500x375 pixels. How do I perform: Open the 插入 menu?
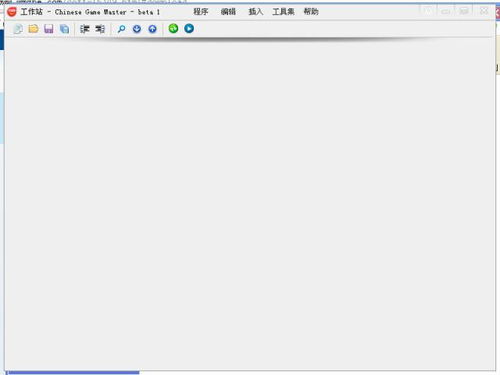pos(256,12)
